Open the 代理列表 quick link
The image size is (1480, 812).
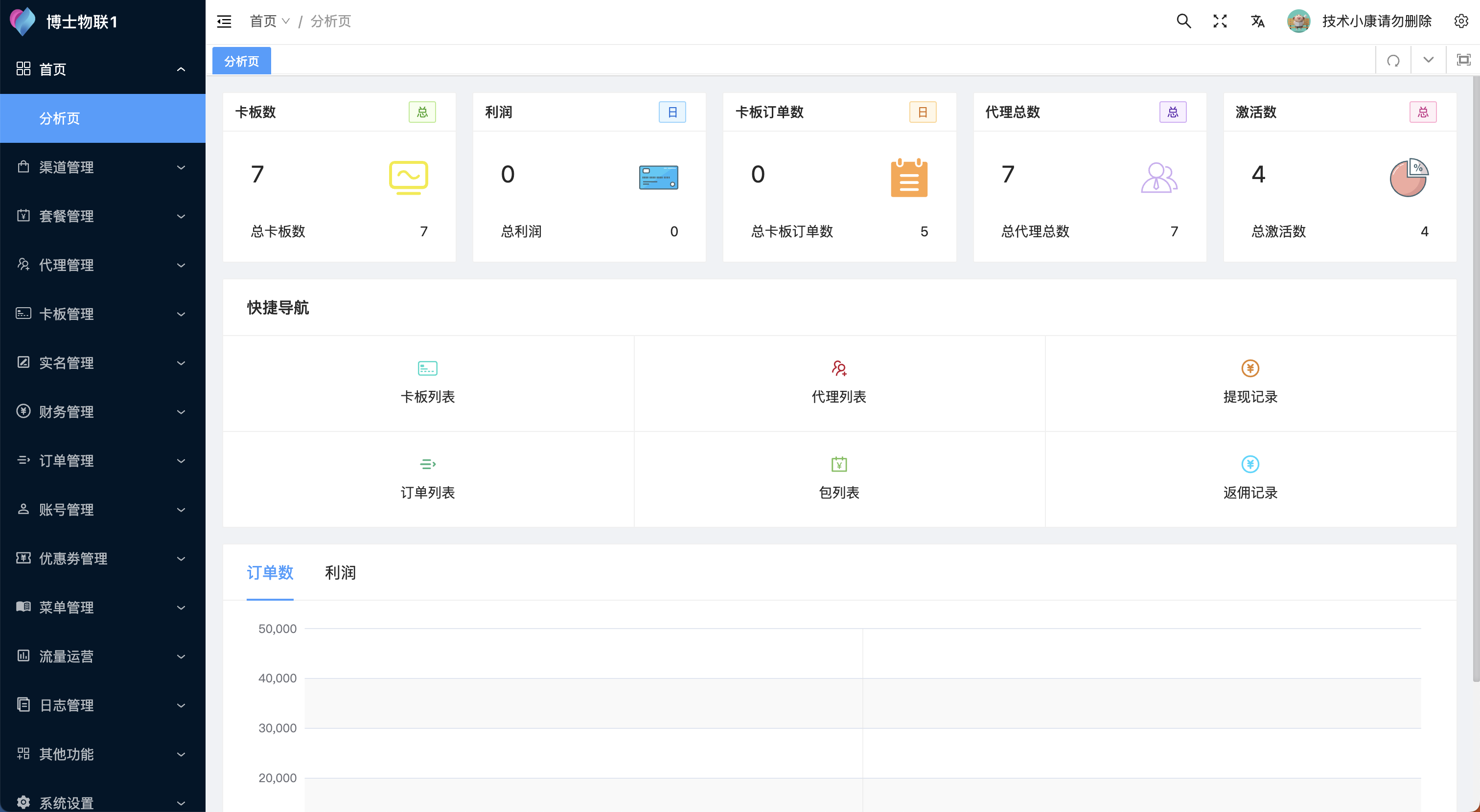(839, 383)
